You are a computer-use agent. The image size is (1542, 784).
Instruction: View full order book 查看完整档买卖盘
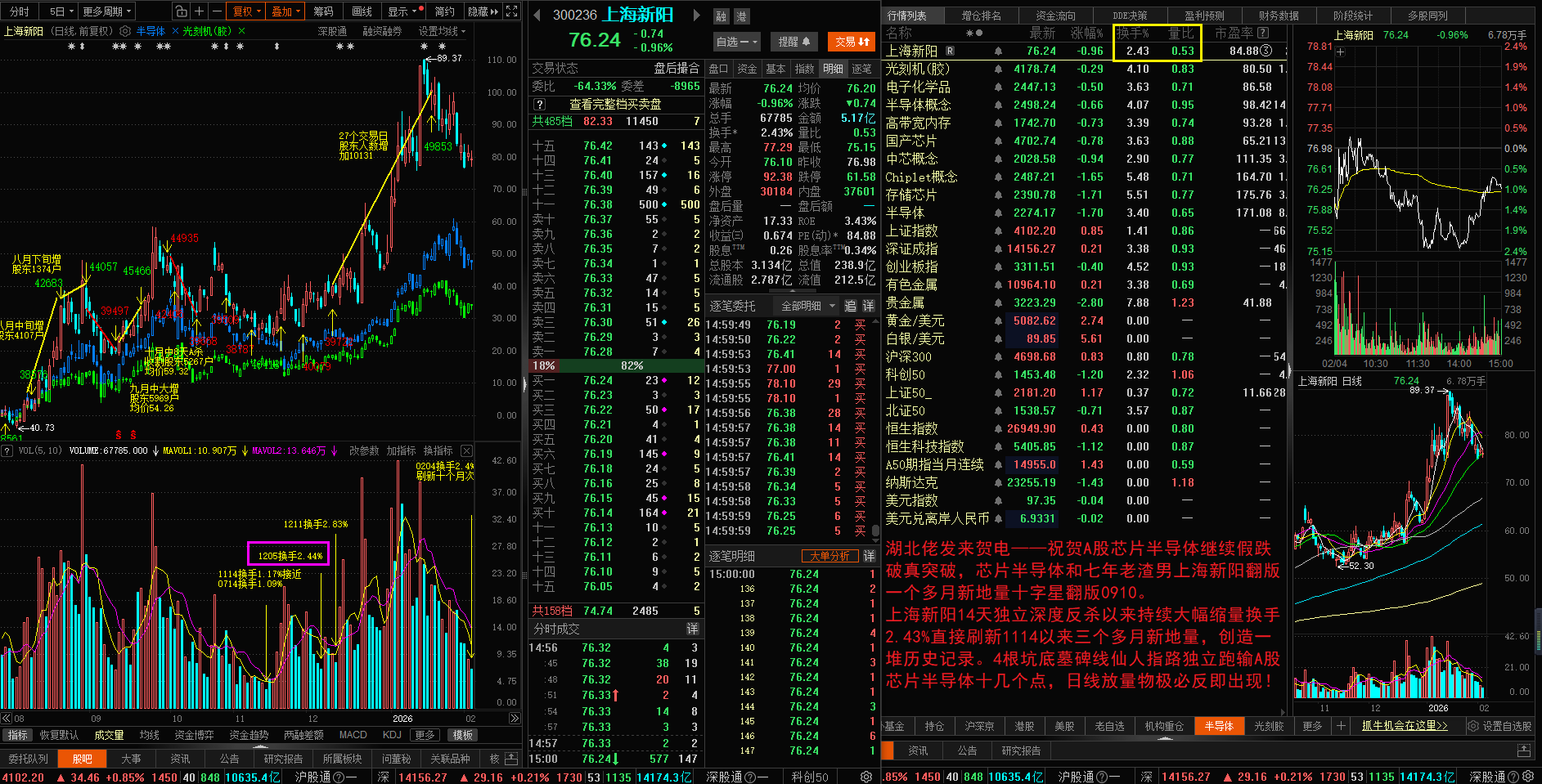[x=615, y=105]
